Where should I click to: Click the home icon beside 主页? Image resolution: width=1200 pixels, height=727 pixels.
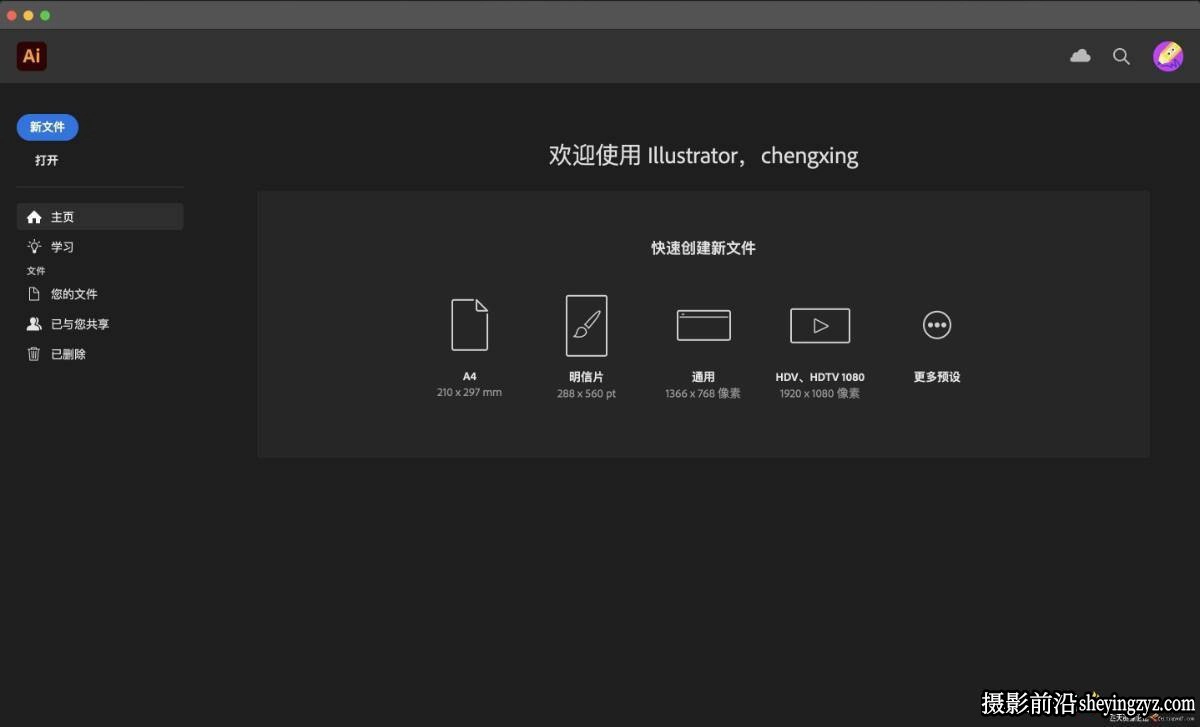[x=34, y=217]
